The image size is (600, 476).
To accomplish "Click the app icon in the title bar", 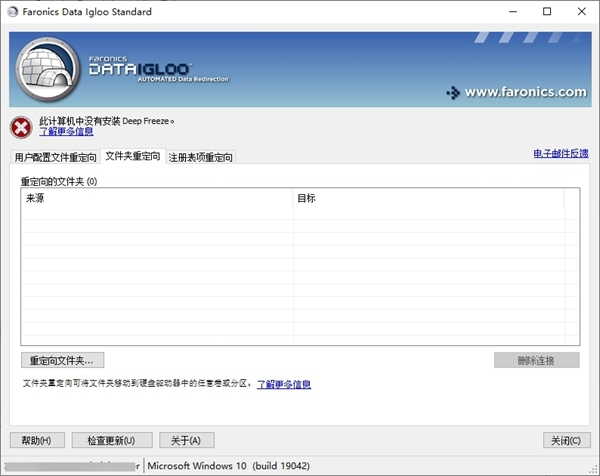I will (x=13, y=12).
